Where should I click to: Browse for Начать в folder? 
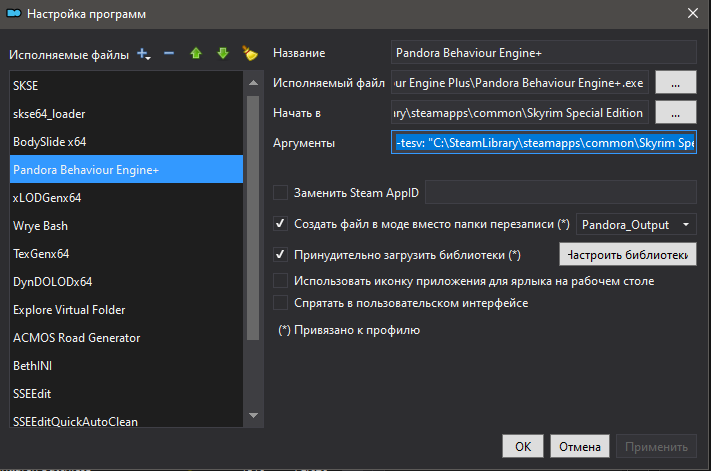(676, 112)
